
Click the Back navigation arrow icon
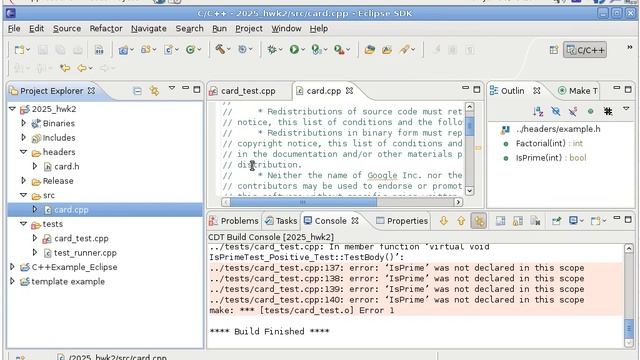click(x=82, y=68)
